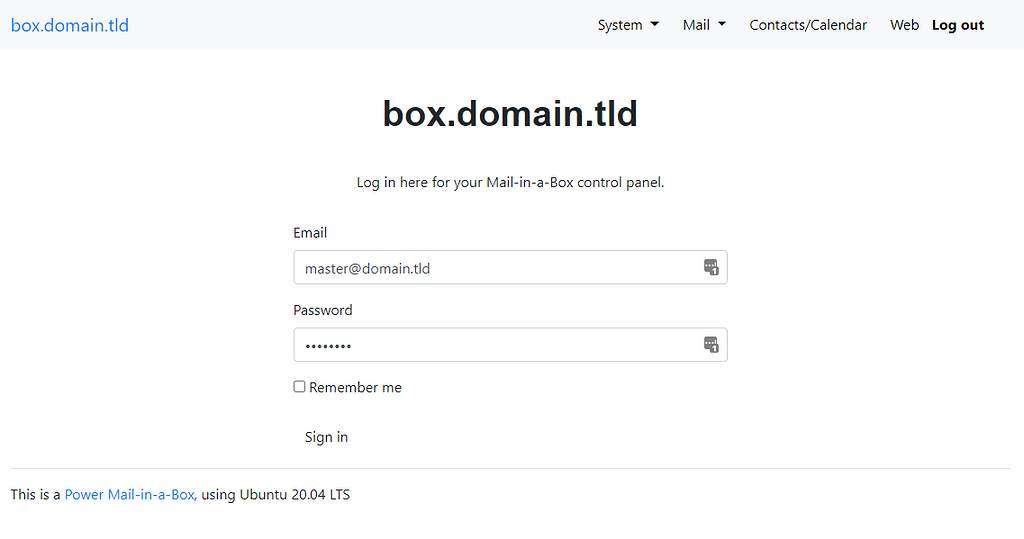The image size is (1024, 539).
Task: Focus the Password input field
Action: tap(495, 345)
